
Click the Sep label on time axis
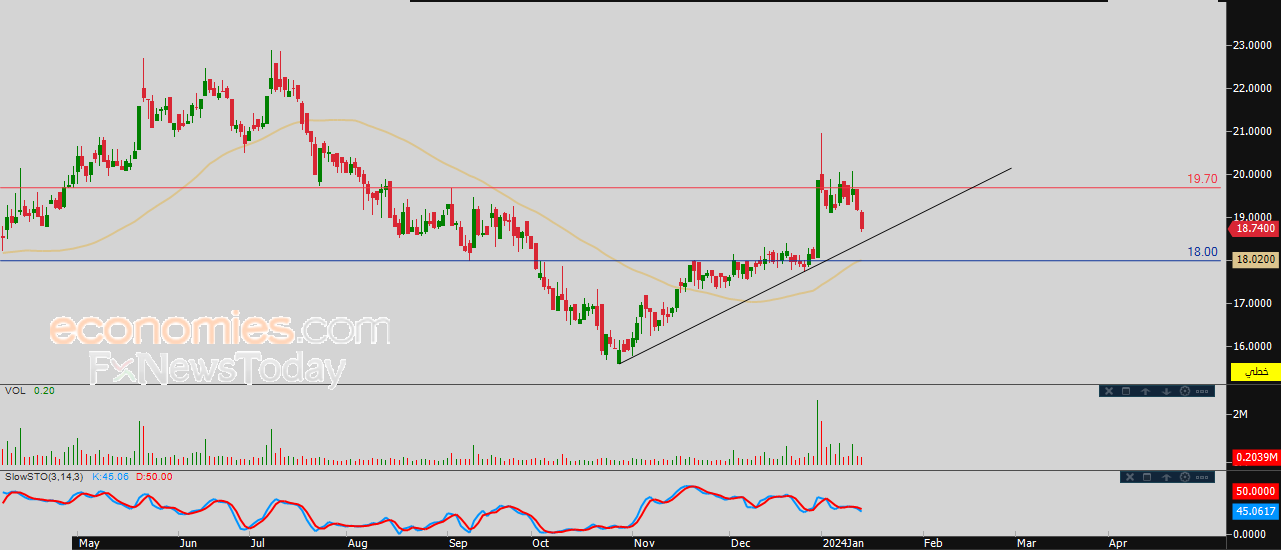[x=459, y=543]
